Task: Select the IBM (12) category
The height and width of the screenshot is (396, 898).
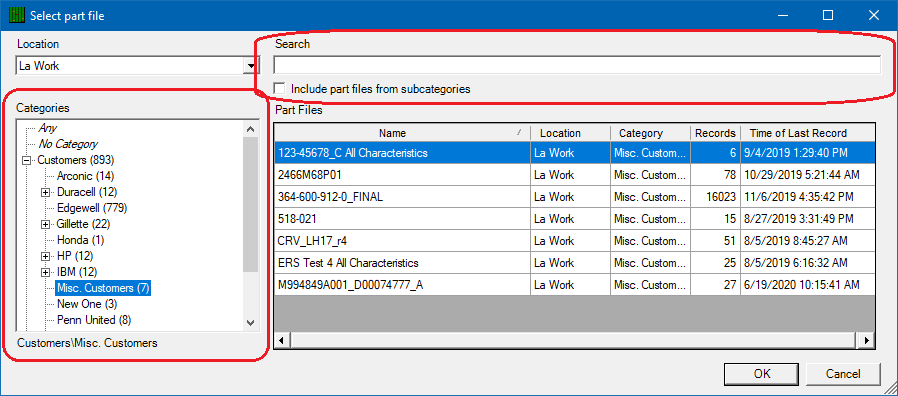Action: pos(77,272)
